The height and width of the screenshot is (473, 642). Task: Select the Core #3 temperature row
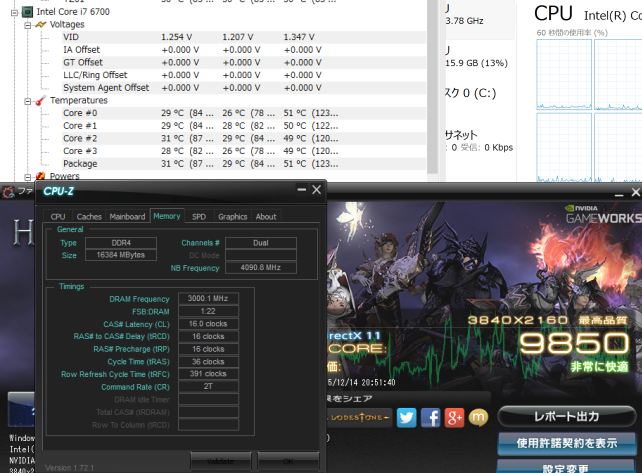click(243, 152)
